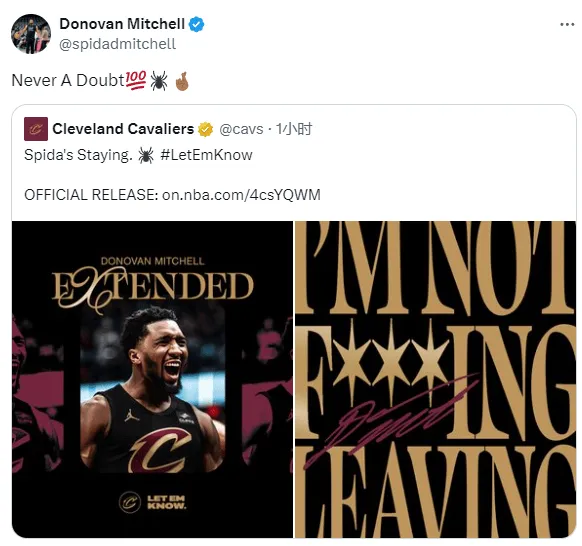Click the Spida's Staying quoted tweet text
582x546 pixels.
coord(78,155)
